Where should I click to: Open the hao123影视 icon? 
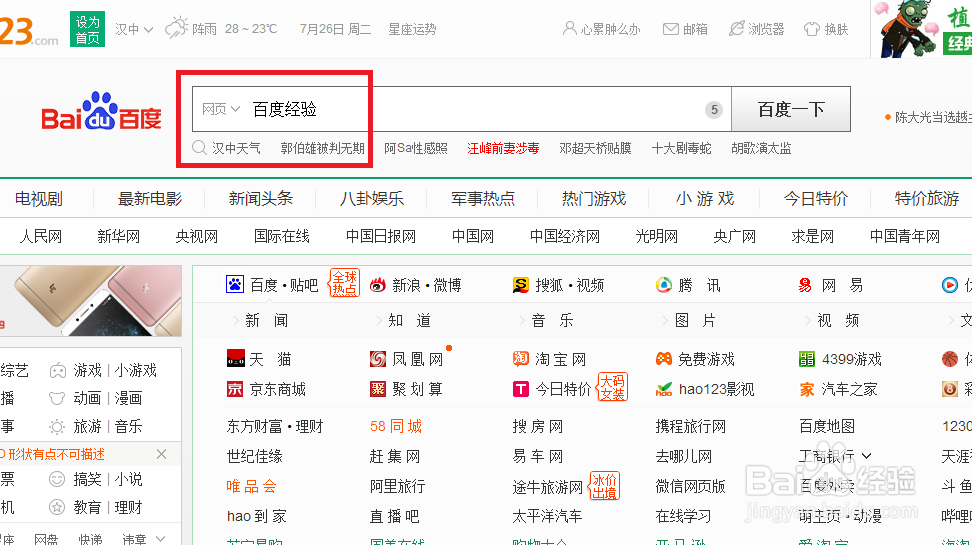coord(664,389)
